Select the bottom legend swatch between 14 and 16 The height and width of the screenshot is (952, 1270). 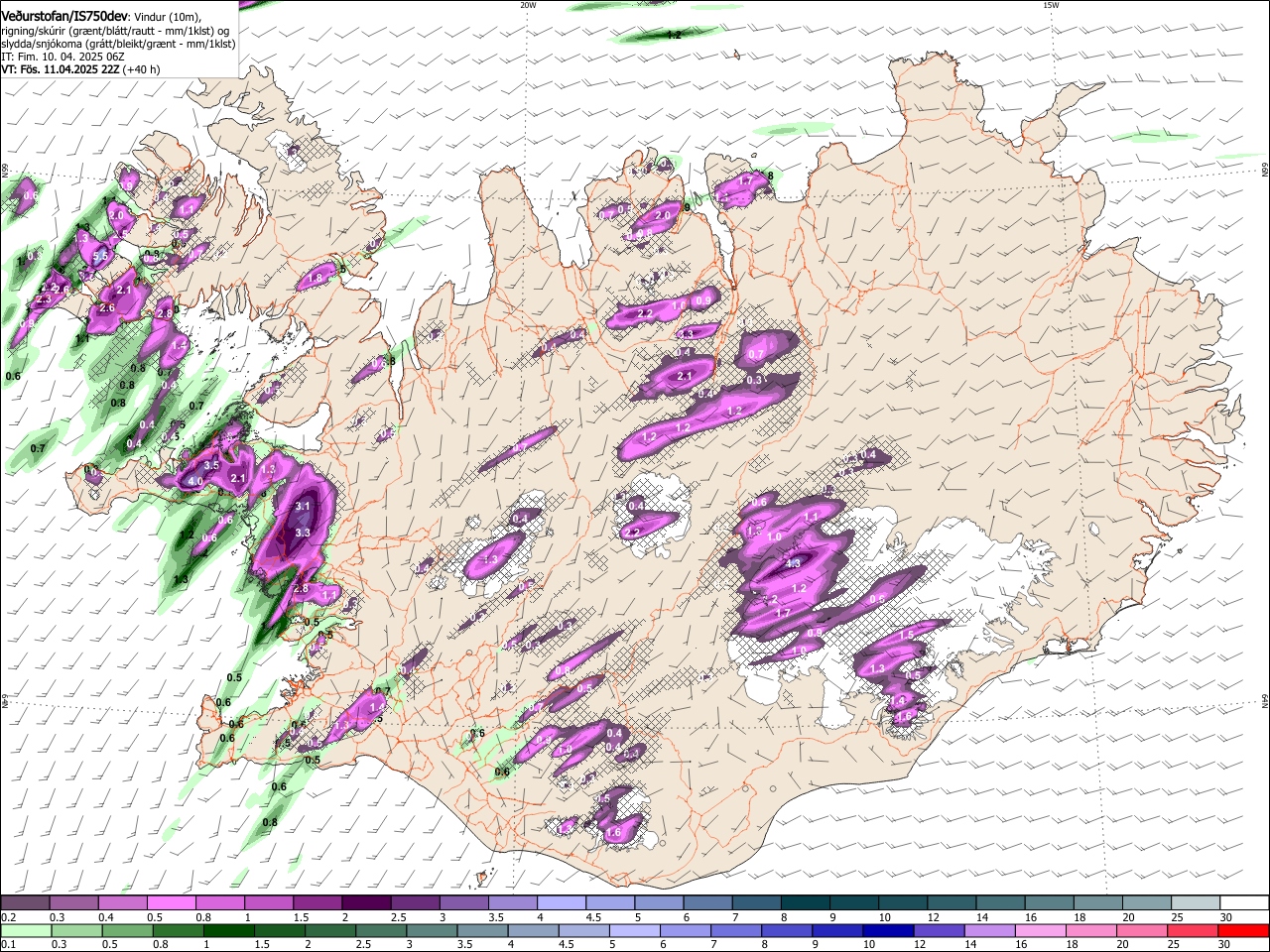(x=991, y=930)
